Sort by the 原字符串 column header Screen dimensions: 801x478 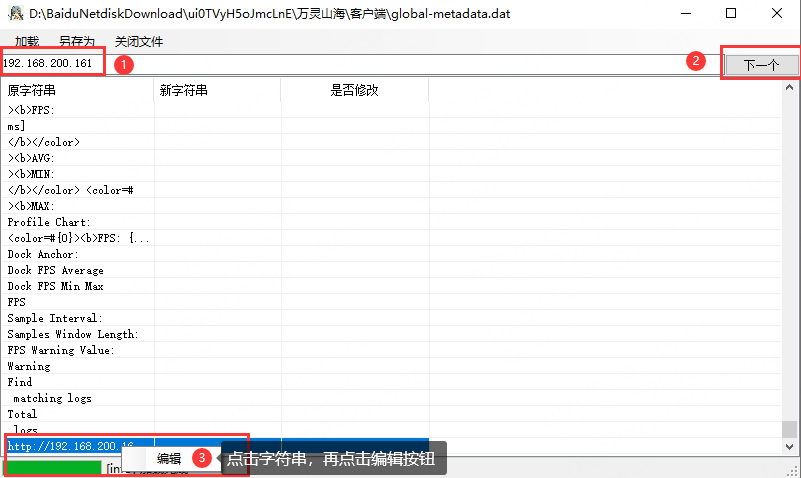coord(77,90)
